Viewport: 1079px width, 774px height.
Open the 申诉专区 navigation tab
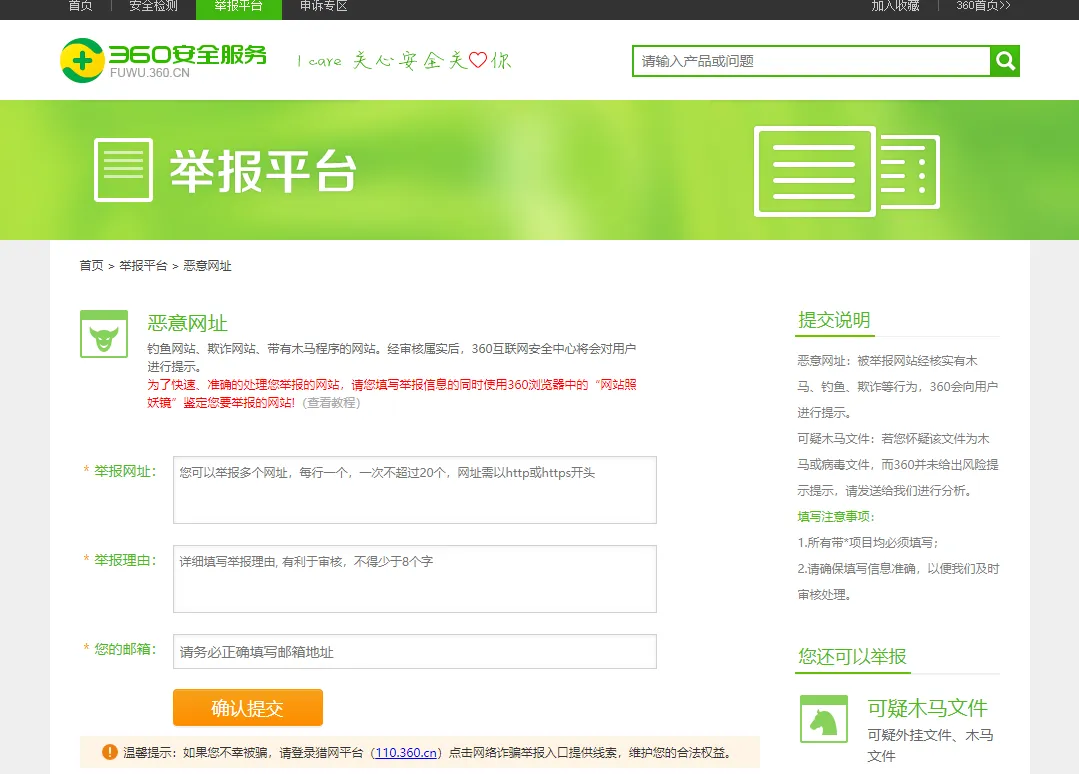coord(323,6)
